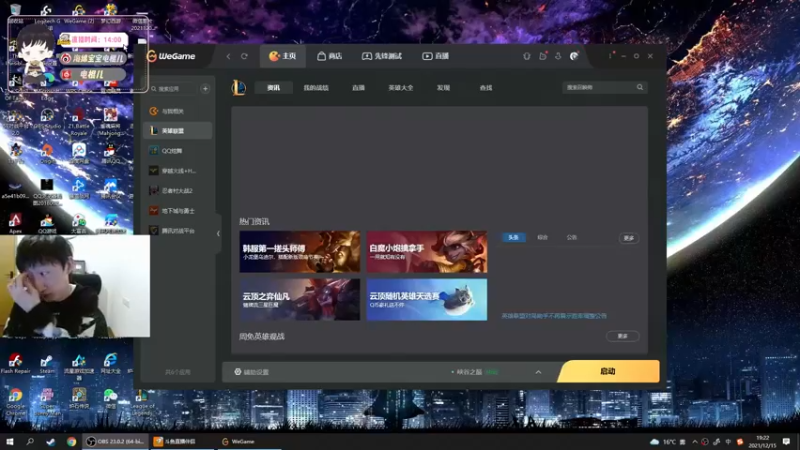The height and width of the screenshot is (450, 800).
Task: Open the WeGame more-options menu icon
Action: tap(610, 55)
